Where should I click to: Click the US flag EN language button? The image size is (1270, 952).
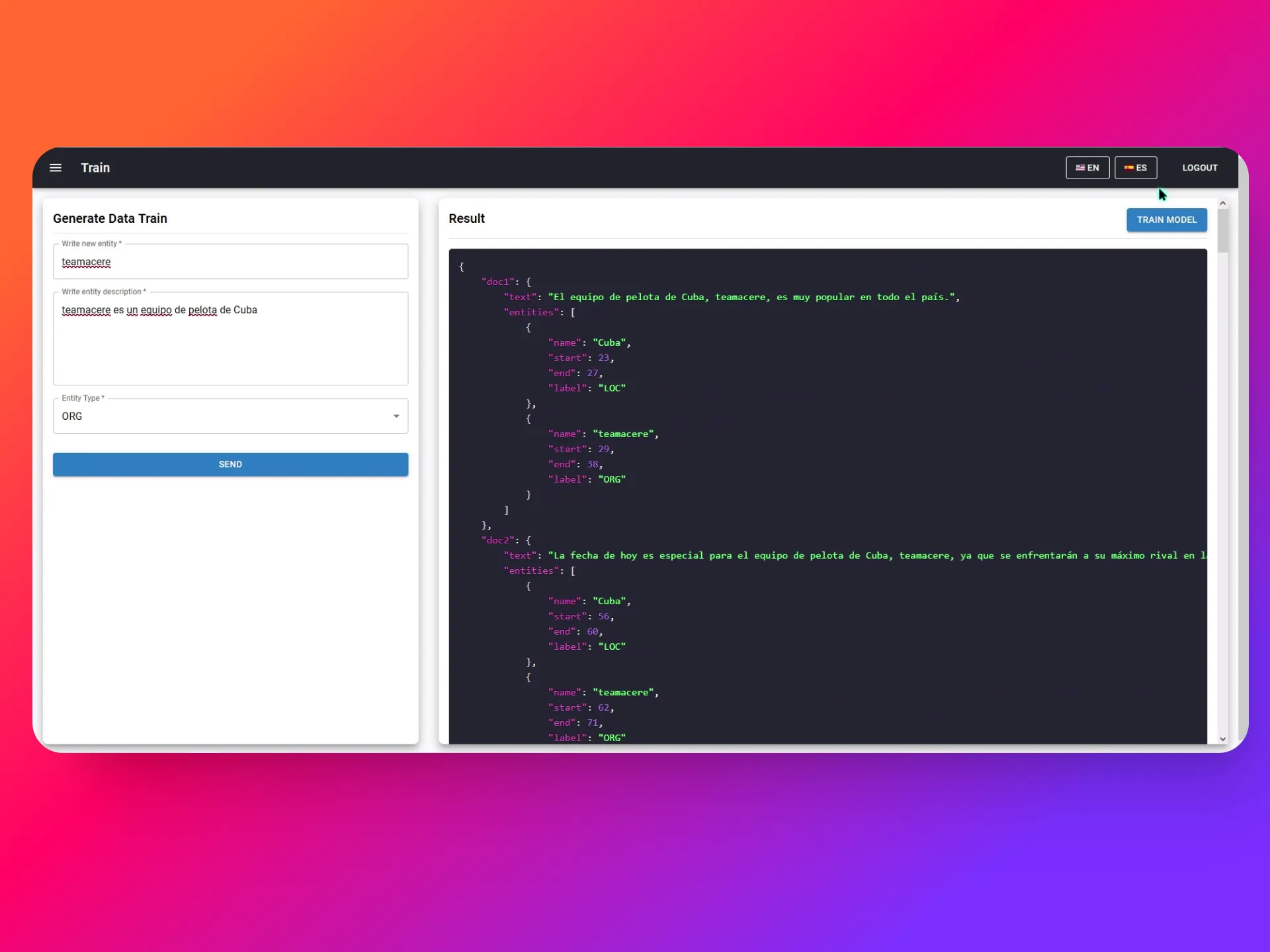(x=1087, y=168)
